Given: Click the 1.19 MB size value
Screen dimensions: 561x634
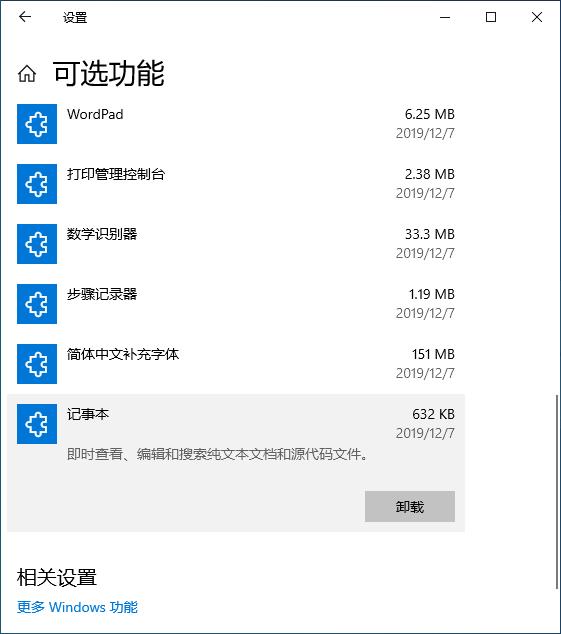Looking at the screenshot, I should (432, 294).
